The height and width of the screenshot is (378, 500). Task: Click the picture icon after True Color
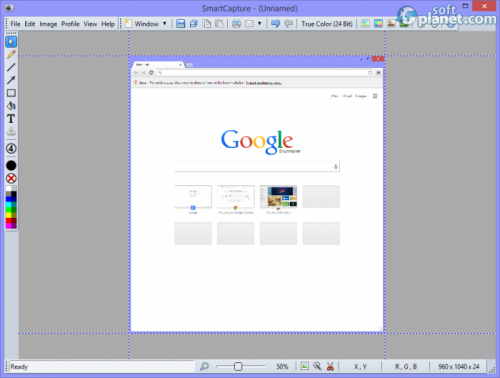click(x=365, y=24)
